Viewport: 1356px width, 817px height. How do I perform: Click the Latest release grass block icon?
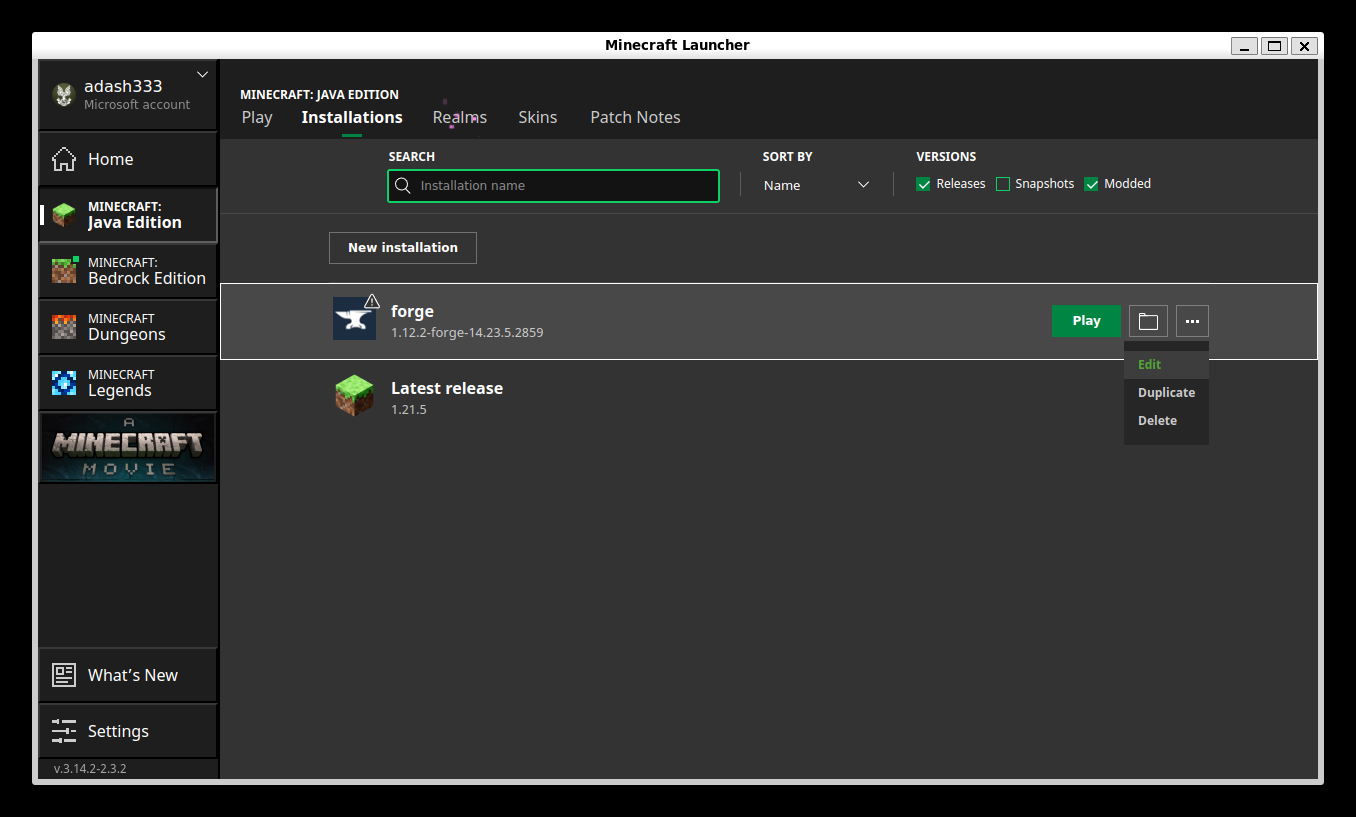point(354,396)
